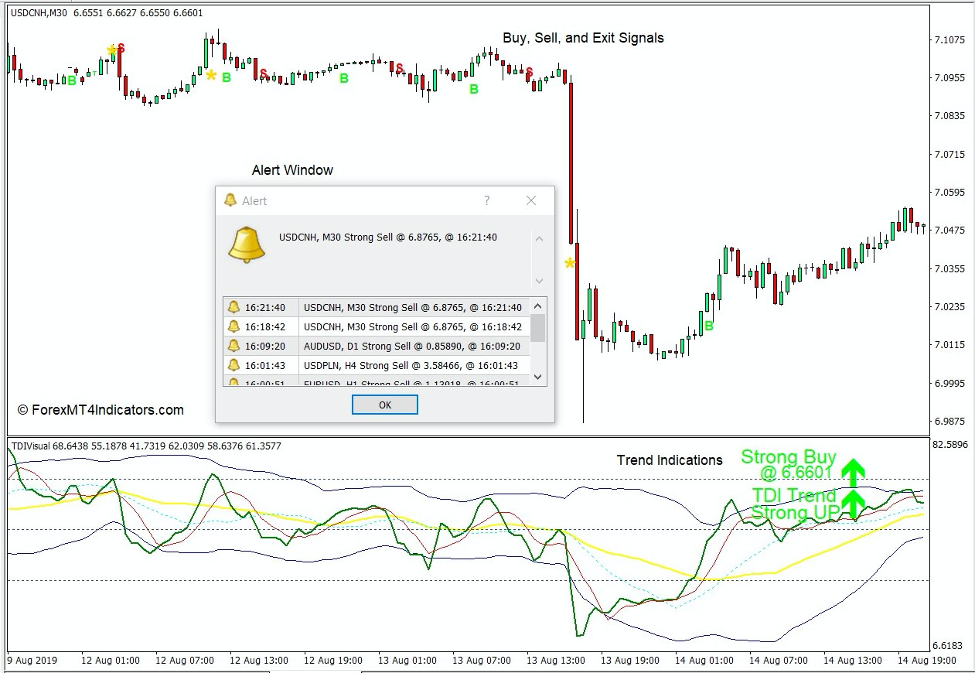Click the bell icon beside the 16:21:40 alert
This screenshot has height=675, width=977.
[234, 306]
